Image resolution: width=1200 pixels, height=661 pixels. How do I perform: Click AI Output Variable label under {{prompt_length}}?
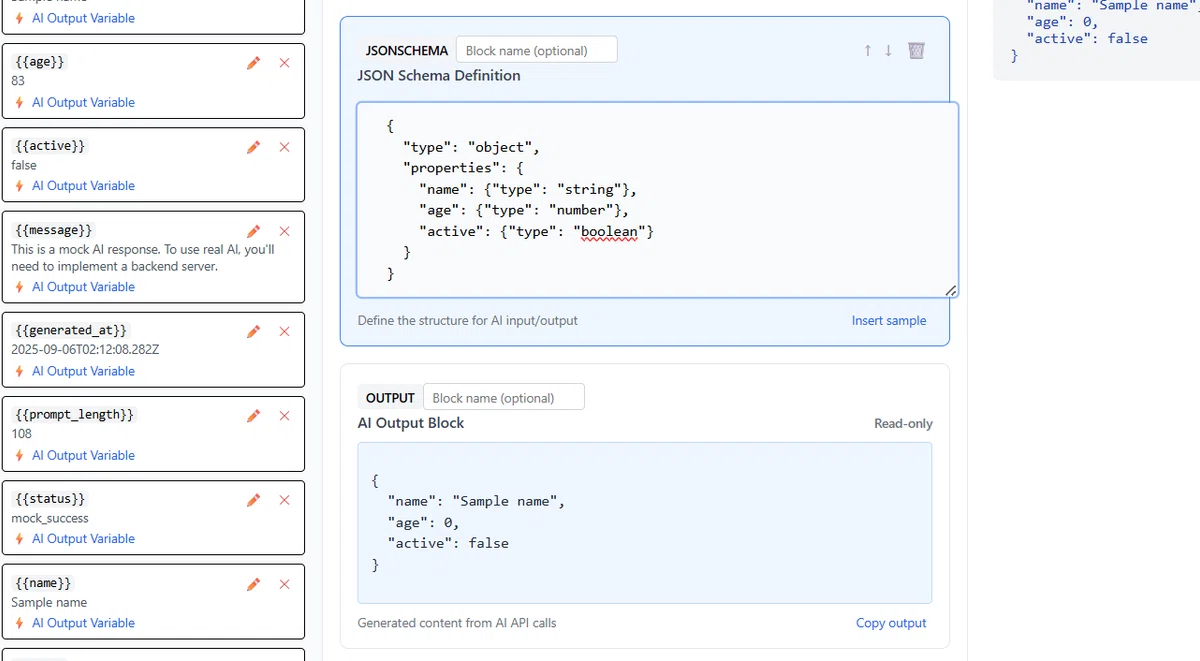83,454
